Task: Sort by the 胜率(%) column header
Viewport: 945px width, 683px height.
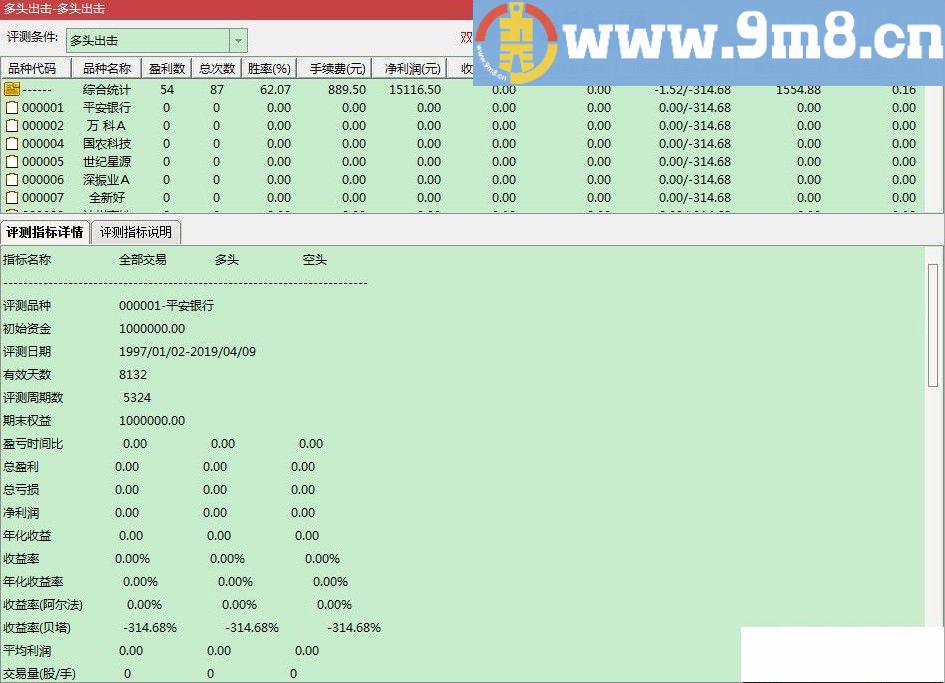Action: pos(268,68)
